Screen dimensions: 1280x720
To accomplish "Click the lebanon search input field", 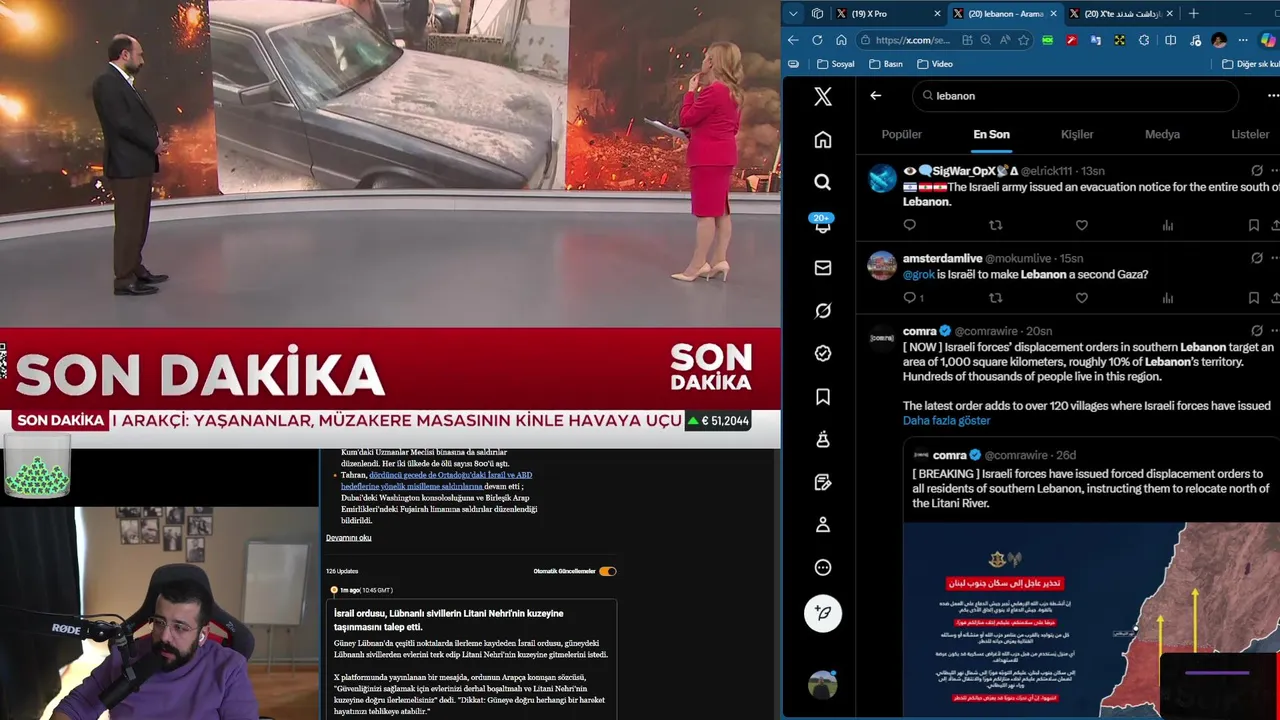I will click(1075, 96).
